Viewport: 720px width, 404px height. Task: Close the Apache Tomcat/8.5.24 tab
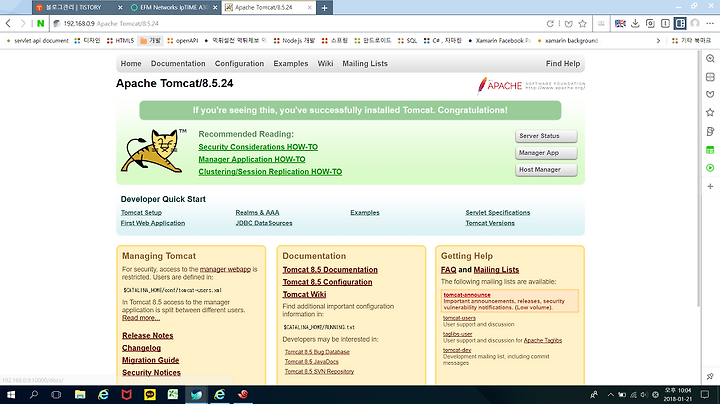tap(309, 7)
